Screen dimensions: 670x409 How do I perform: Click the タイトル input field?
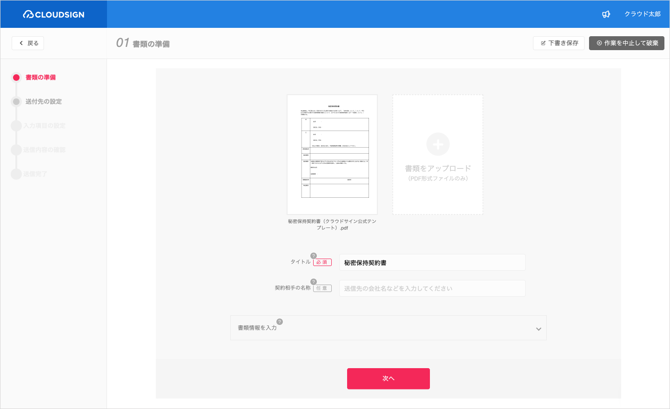pos(432,263)
